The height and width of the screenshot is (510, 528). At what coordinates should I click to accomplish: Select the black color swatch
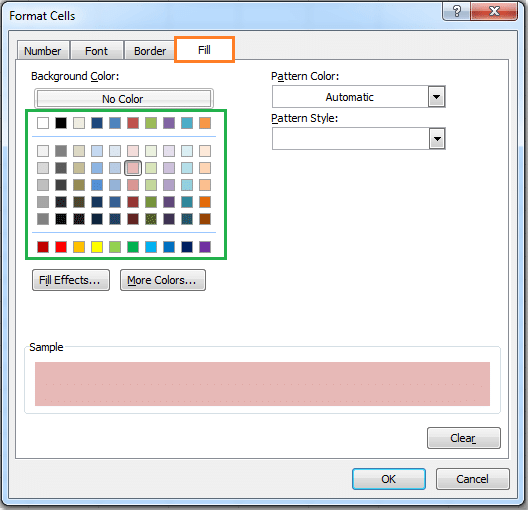61,123
